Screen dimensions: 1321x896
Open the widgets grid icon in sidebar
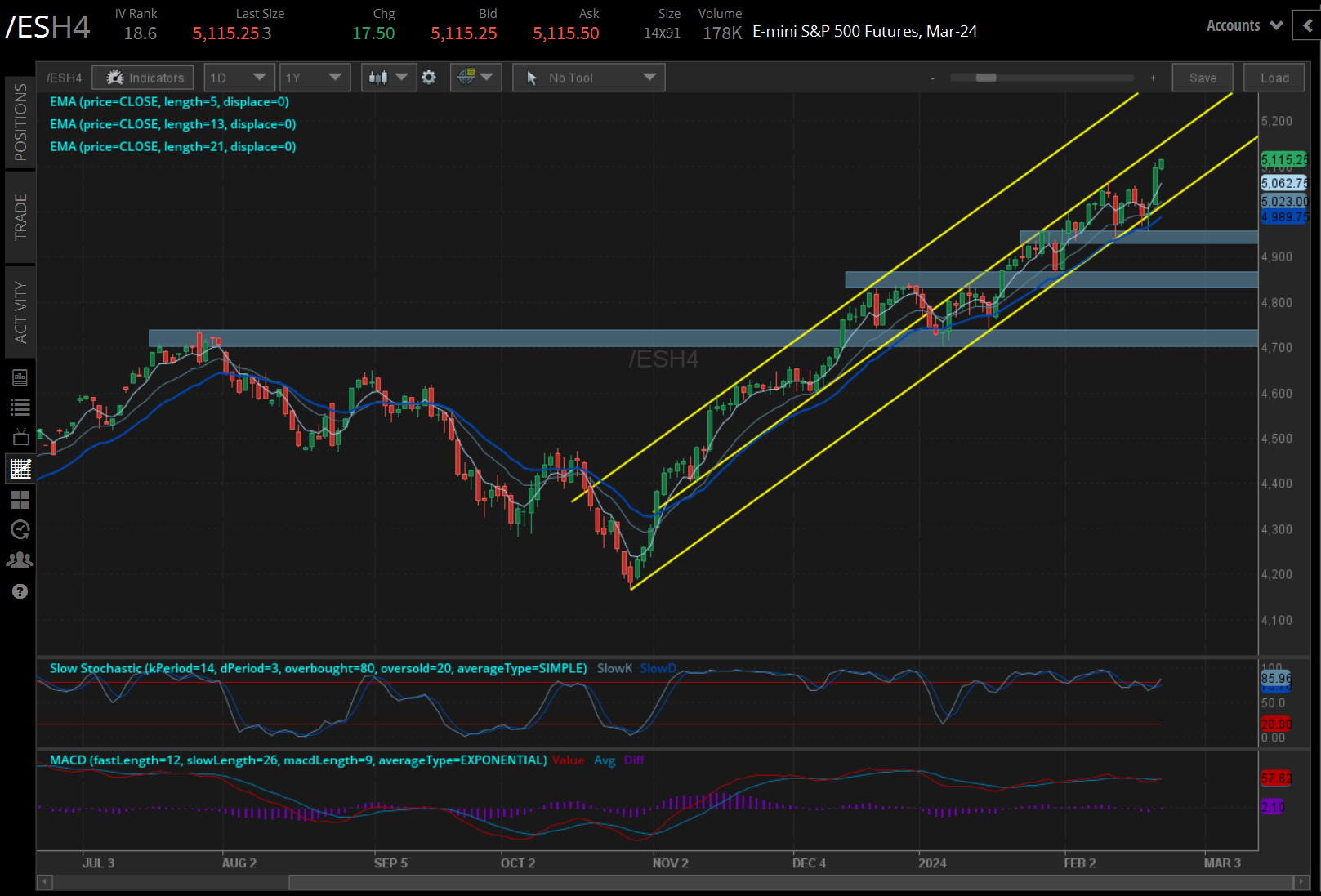tap(20, 500)
